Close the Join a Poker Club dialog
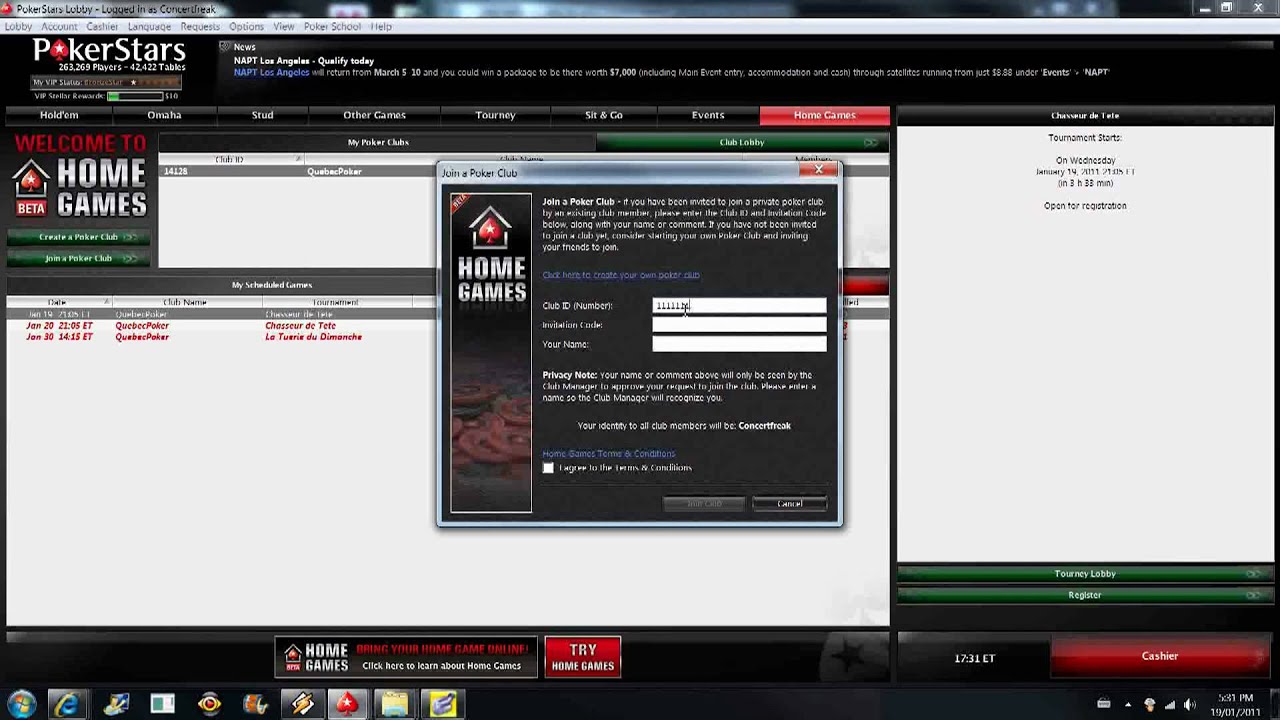This screenshot has width=1280, height=720. [x=819, y=170]
